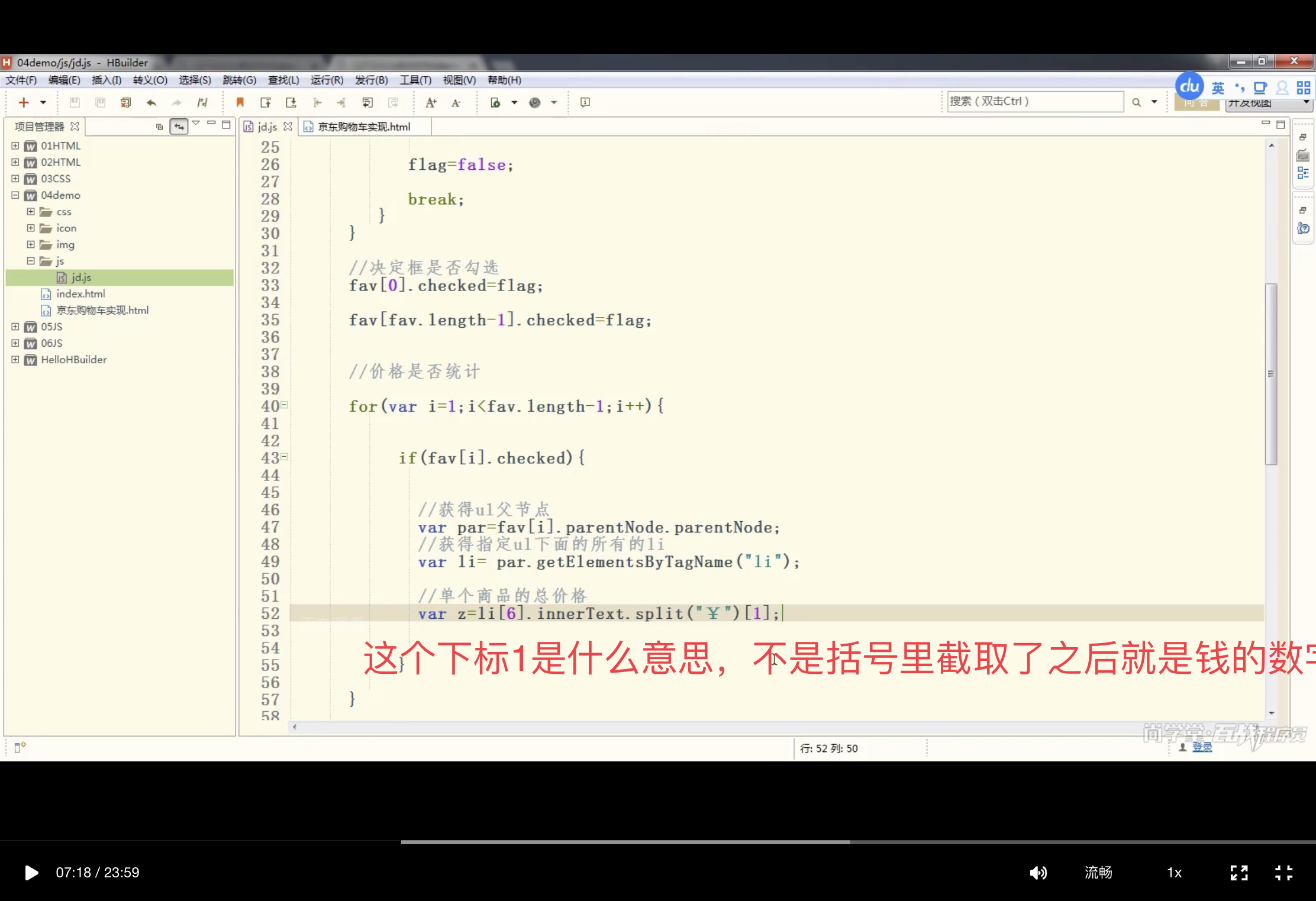
Task: Click the search magnifier icon
Action: [x=1136, y=102]
